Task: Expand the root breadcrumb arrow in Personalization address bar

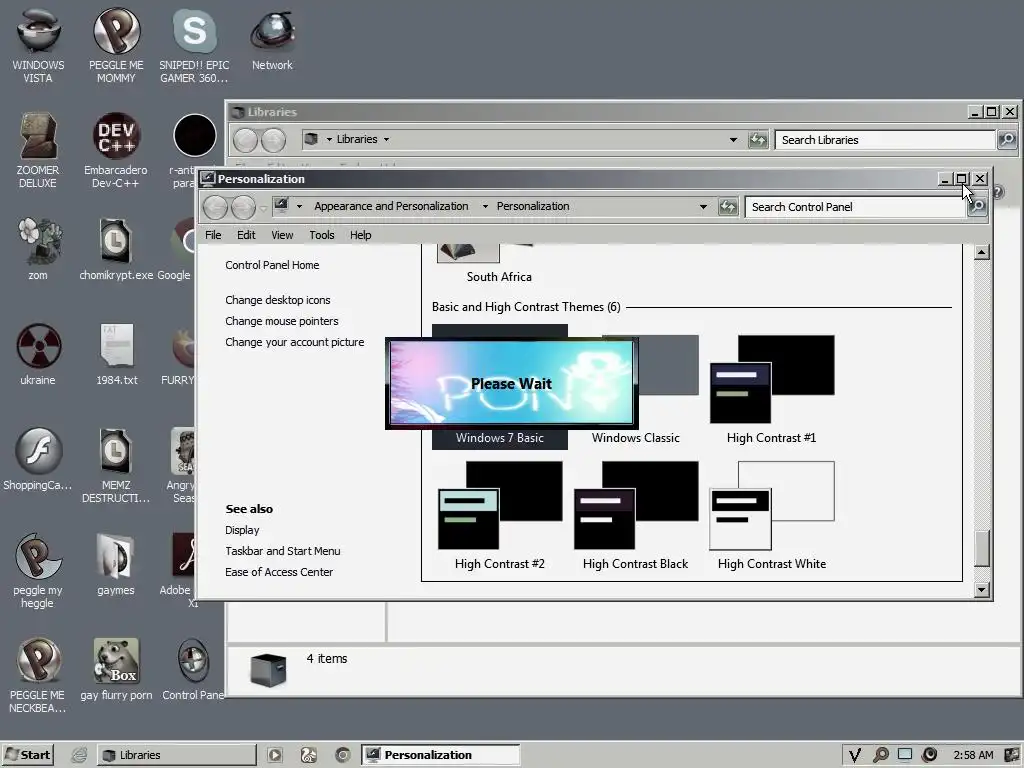Action: tap(299, 206)
